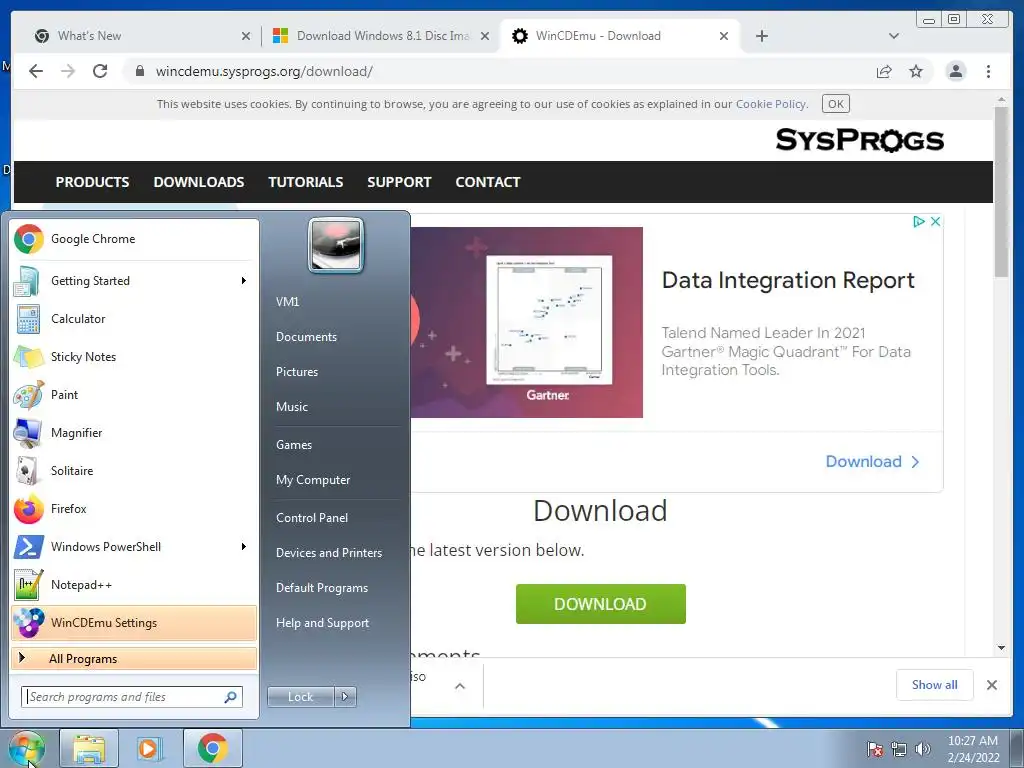Launch Notepad++ from Start menu
1024x768 pixels.
tap(134, 584)
